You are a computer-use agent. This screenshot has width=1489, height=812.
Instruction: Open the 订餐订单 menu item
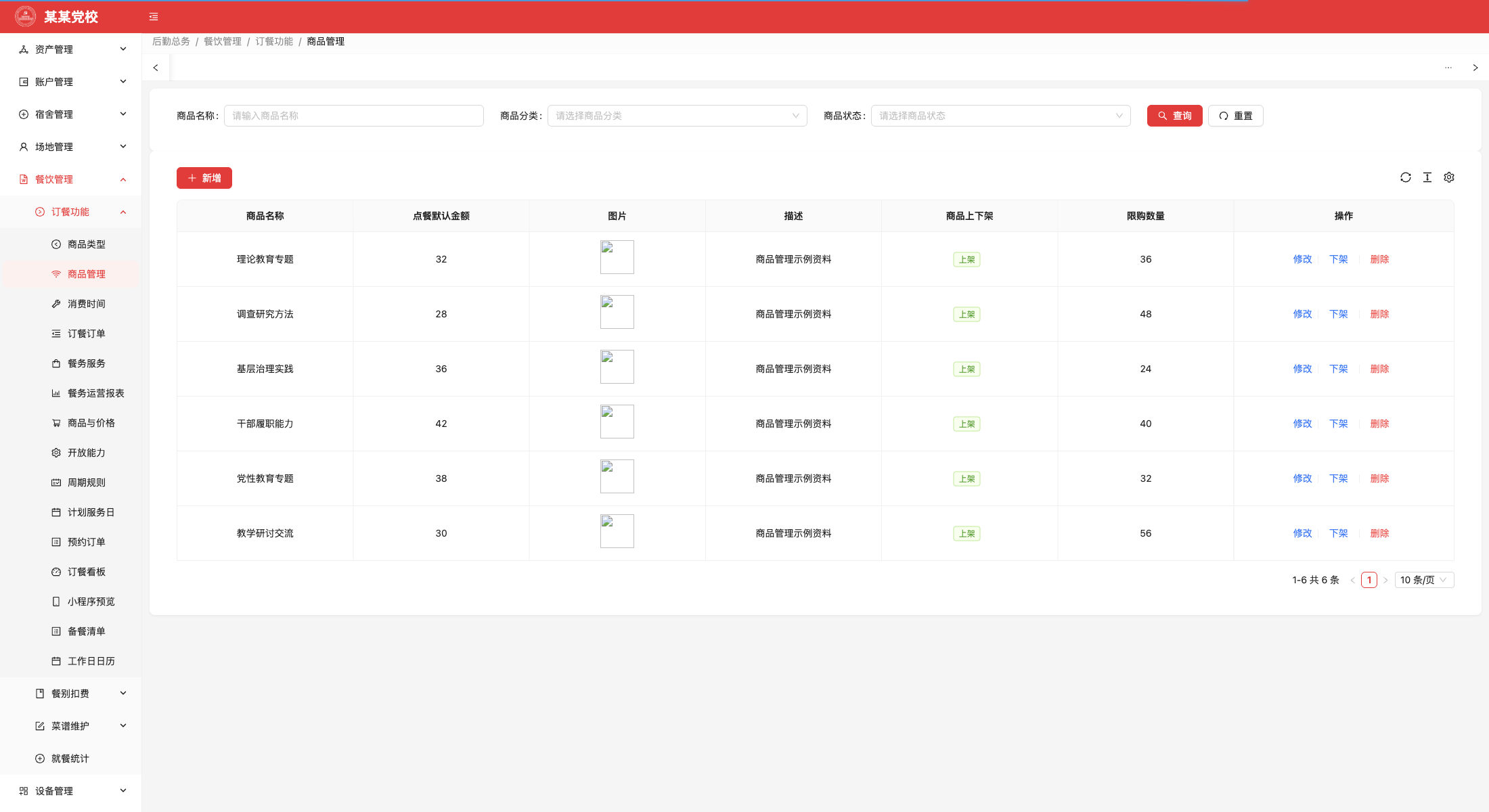point(70,334)
